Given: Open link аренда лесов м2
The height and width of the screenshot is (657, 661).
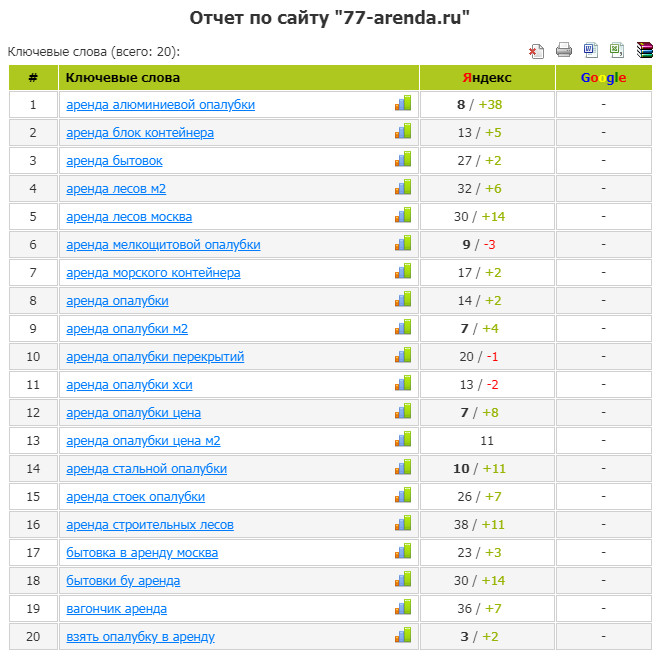Looking at the screenshot, I should coord(116,189).
